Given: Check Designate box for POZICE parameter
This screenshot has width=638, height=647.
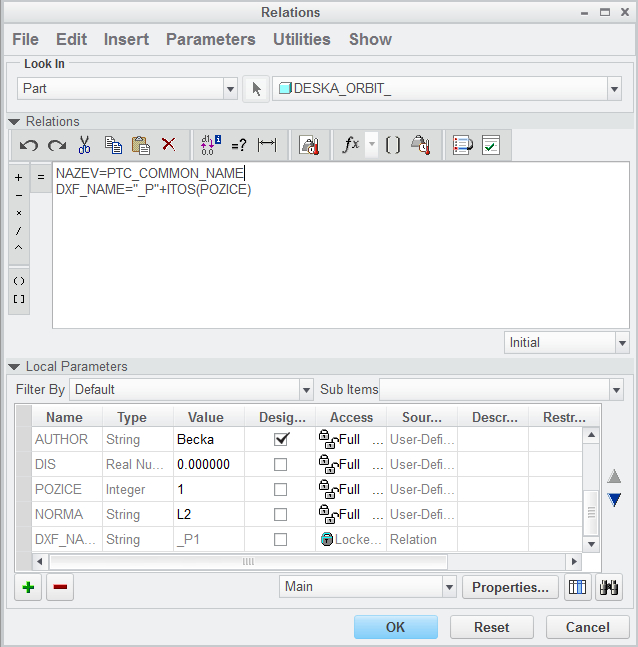Looking at the screenshot, I should point(281,489).
